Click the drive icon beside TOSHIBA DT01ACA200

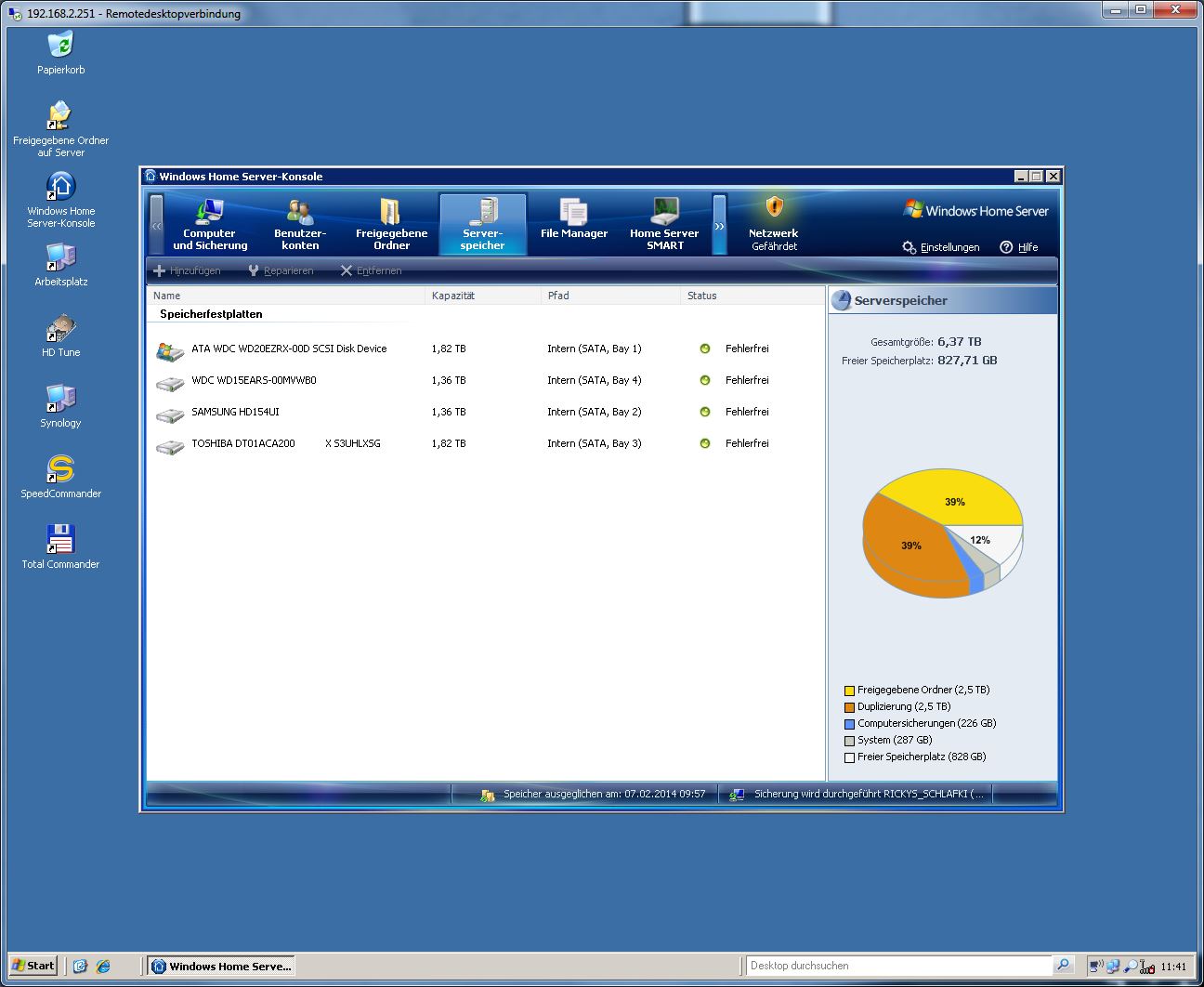click(170, 446)
